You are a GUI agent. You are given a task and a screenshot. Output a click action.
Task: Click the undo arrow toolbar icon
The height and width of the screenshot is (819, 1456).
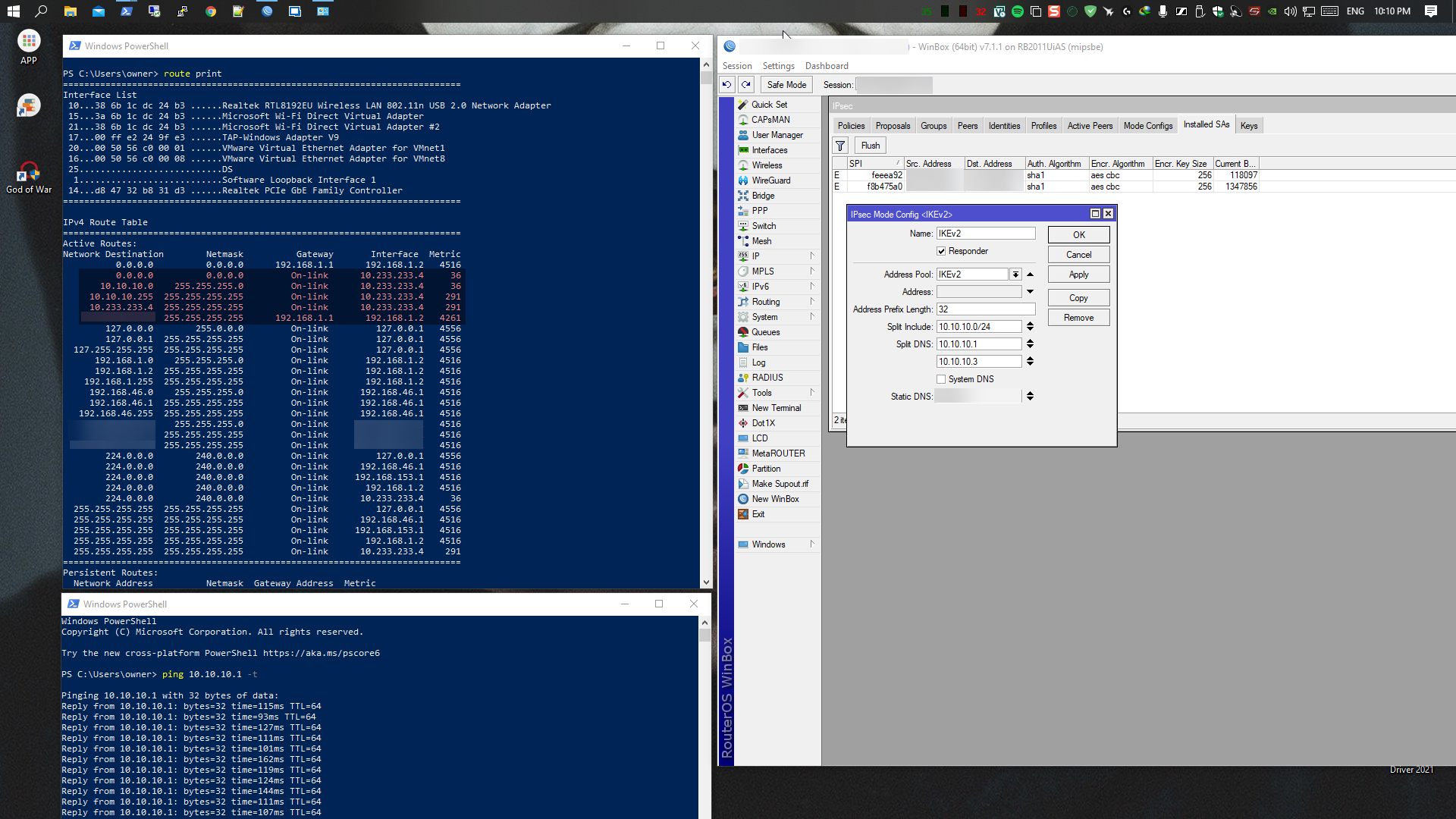726,85
